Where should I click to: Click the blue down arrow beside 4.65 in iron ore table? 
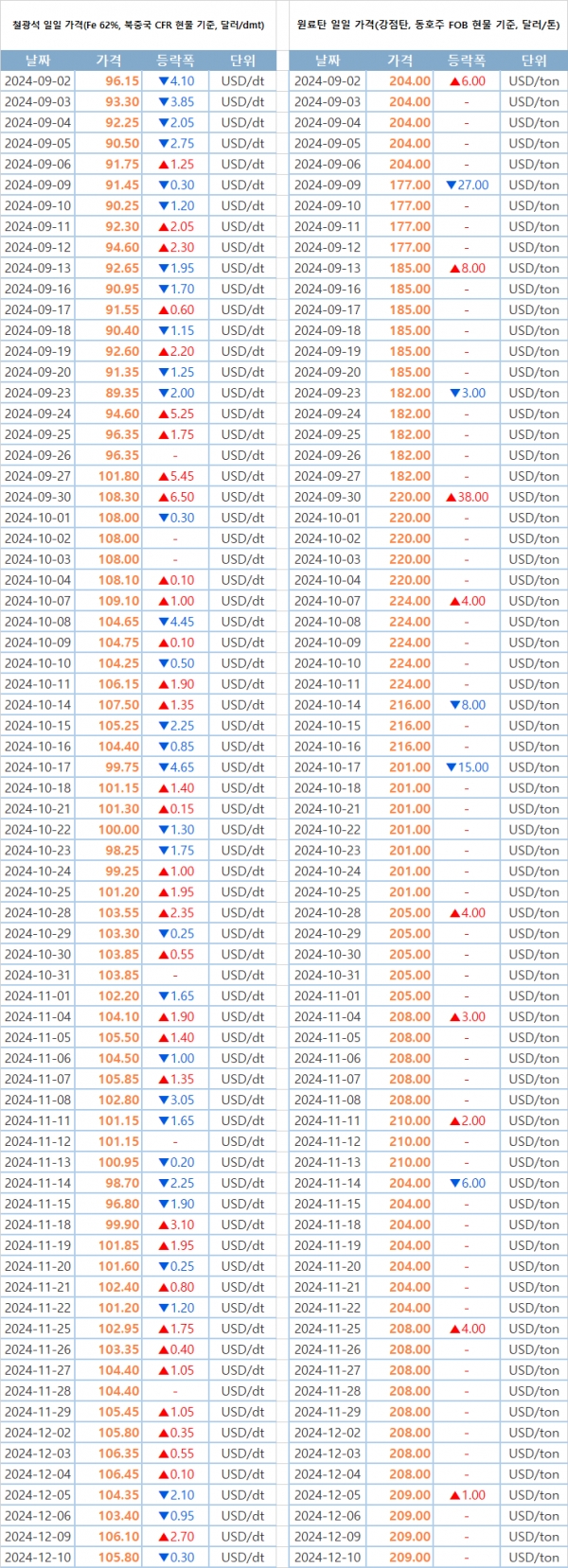[x=163, y=767]
